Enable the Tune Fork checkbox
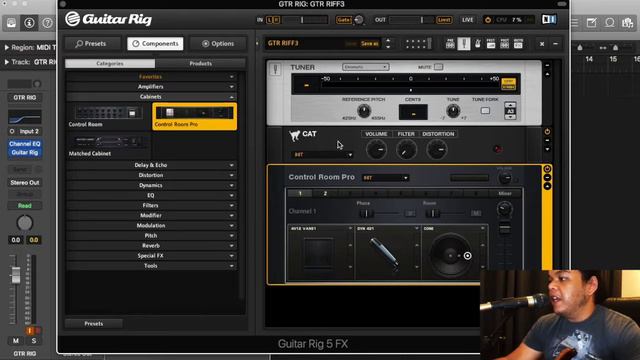 [485, 111]
